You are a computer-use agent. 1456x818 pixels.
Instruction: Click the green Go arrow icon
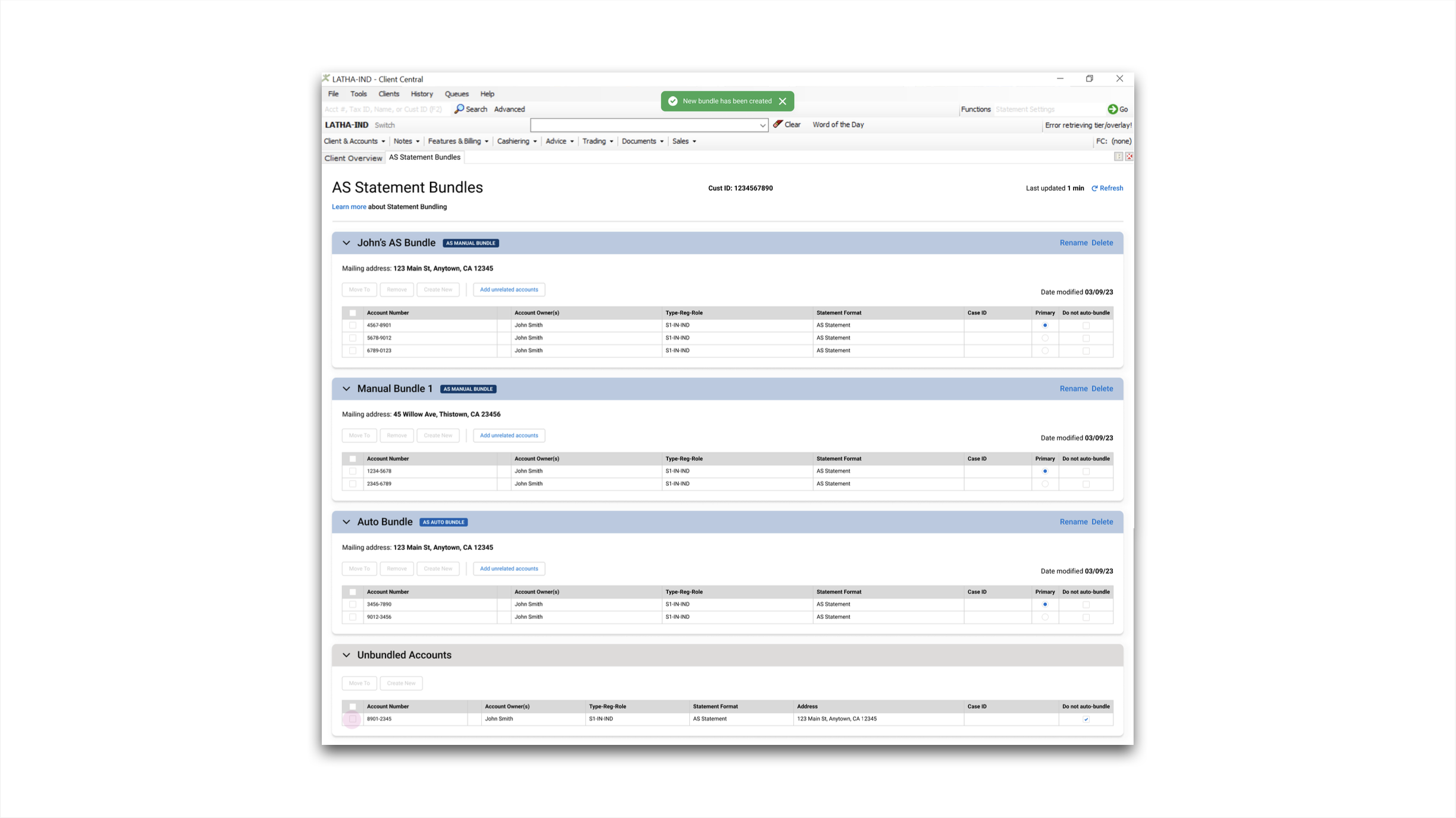1112,109
